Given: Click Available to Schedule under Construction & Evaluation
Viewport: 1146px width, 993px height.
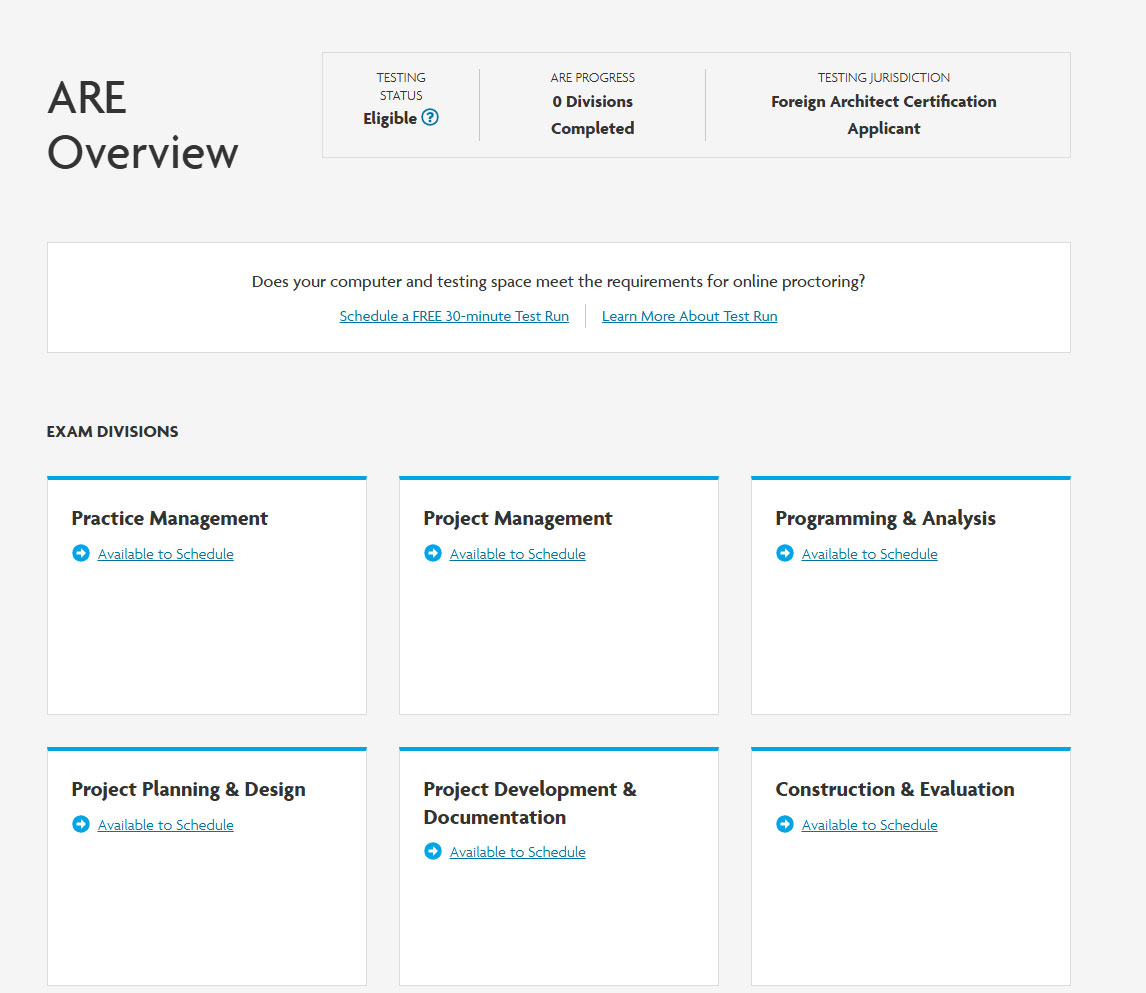Looking at the screenshot, I should point(870,825).
